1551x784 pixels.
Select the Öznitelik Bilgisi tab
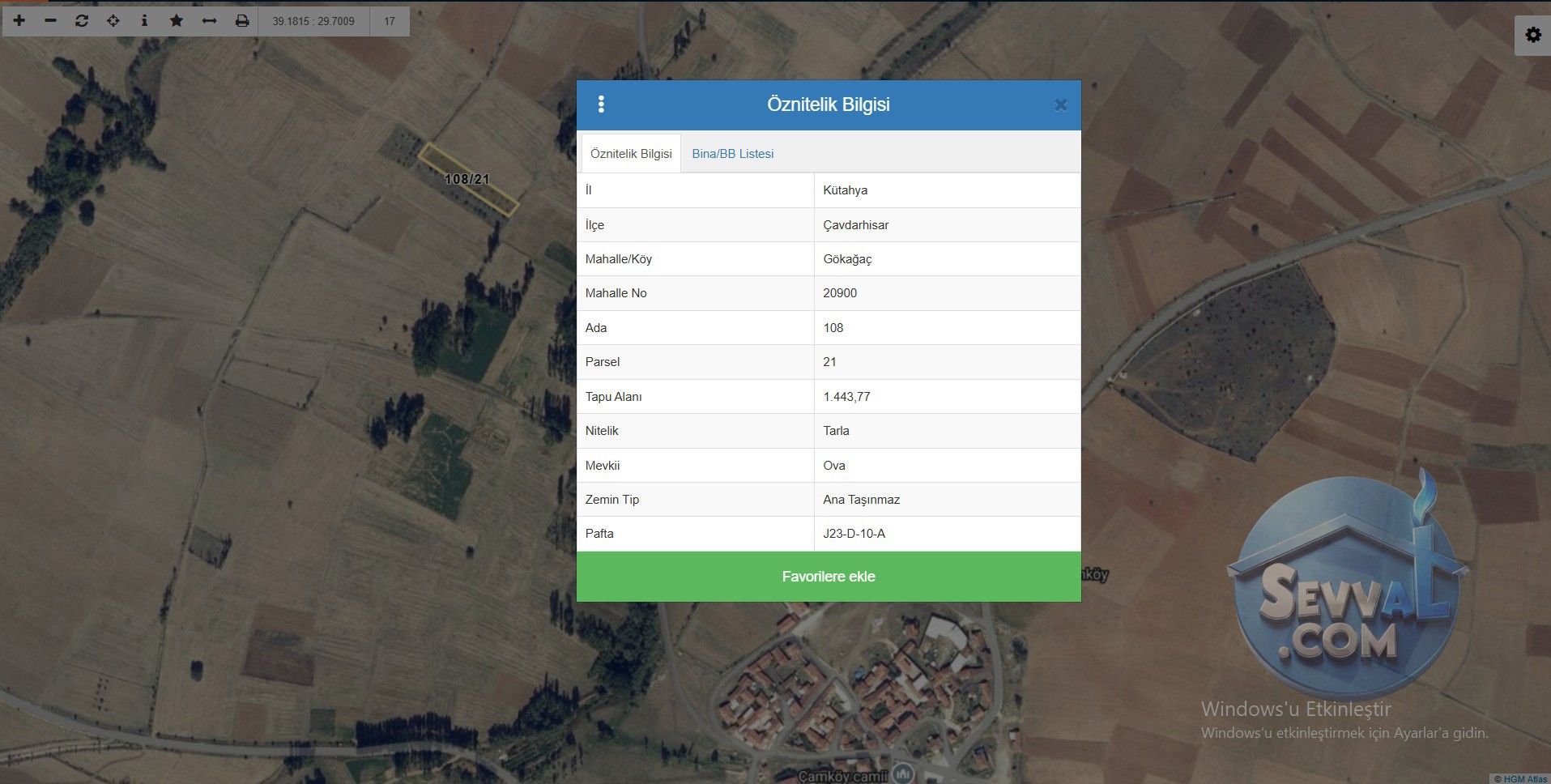pos(631,154)
